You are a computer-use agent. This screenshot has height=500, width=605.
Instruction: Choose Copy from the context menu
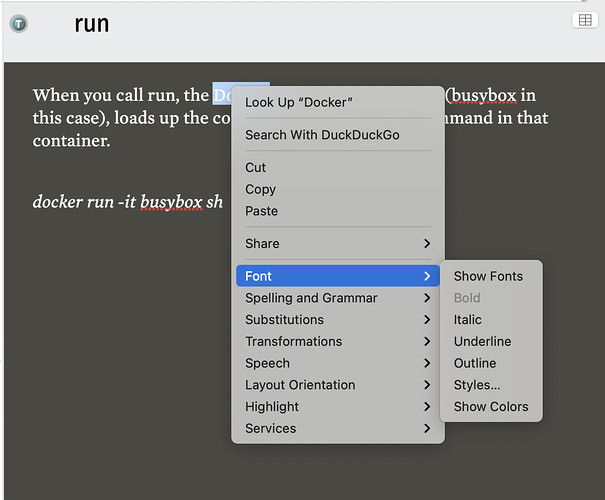[338, 189]
